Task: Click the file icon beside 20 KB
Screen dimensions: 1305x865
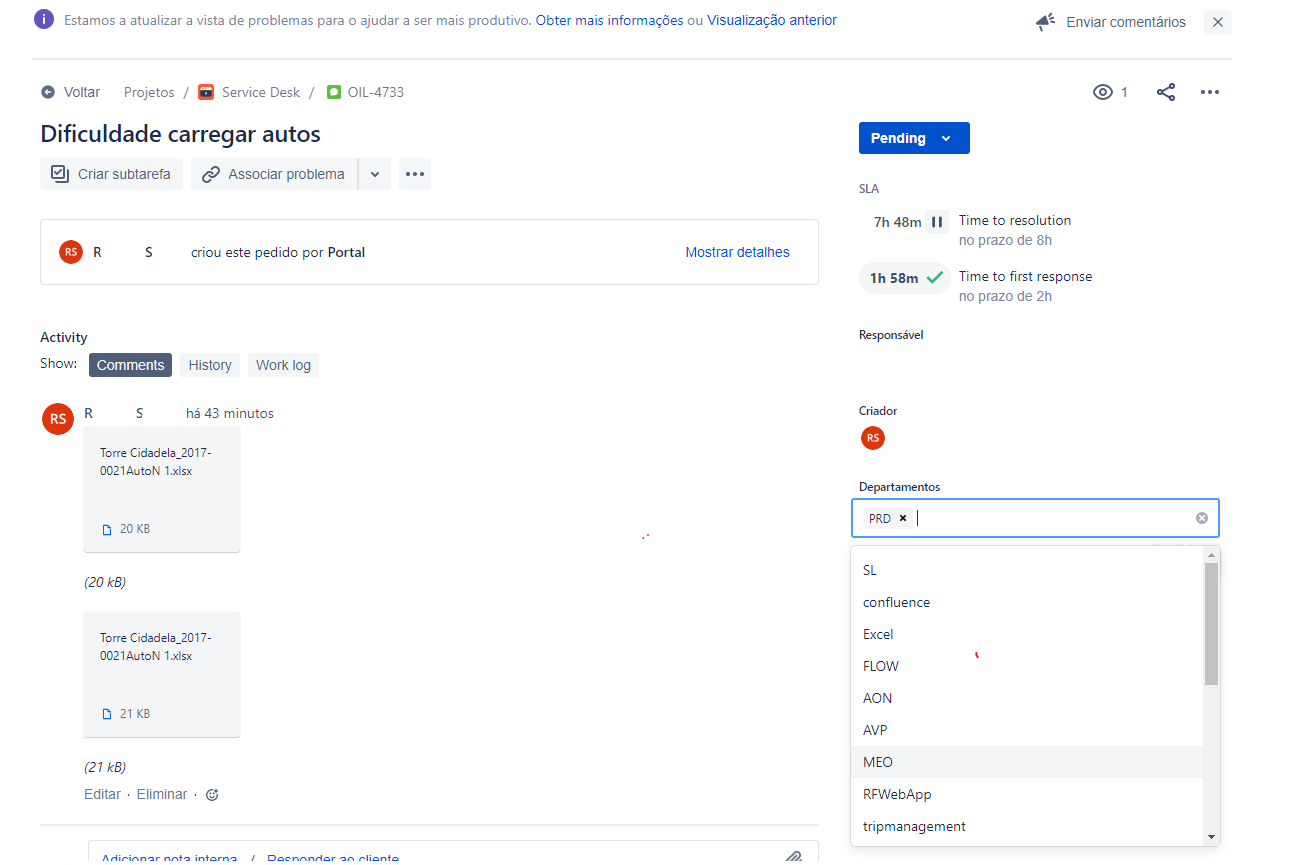Action: [107, 529]
